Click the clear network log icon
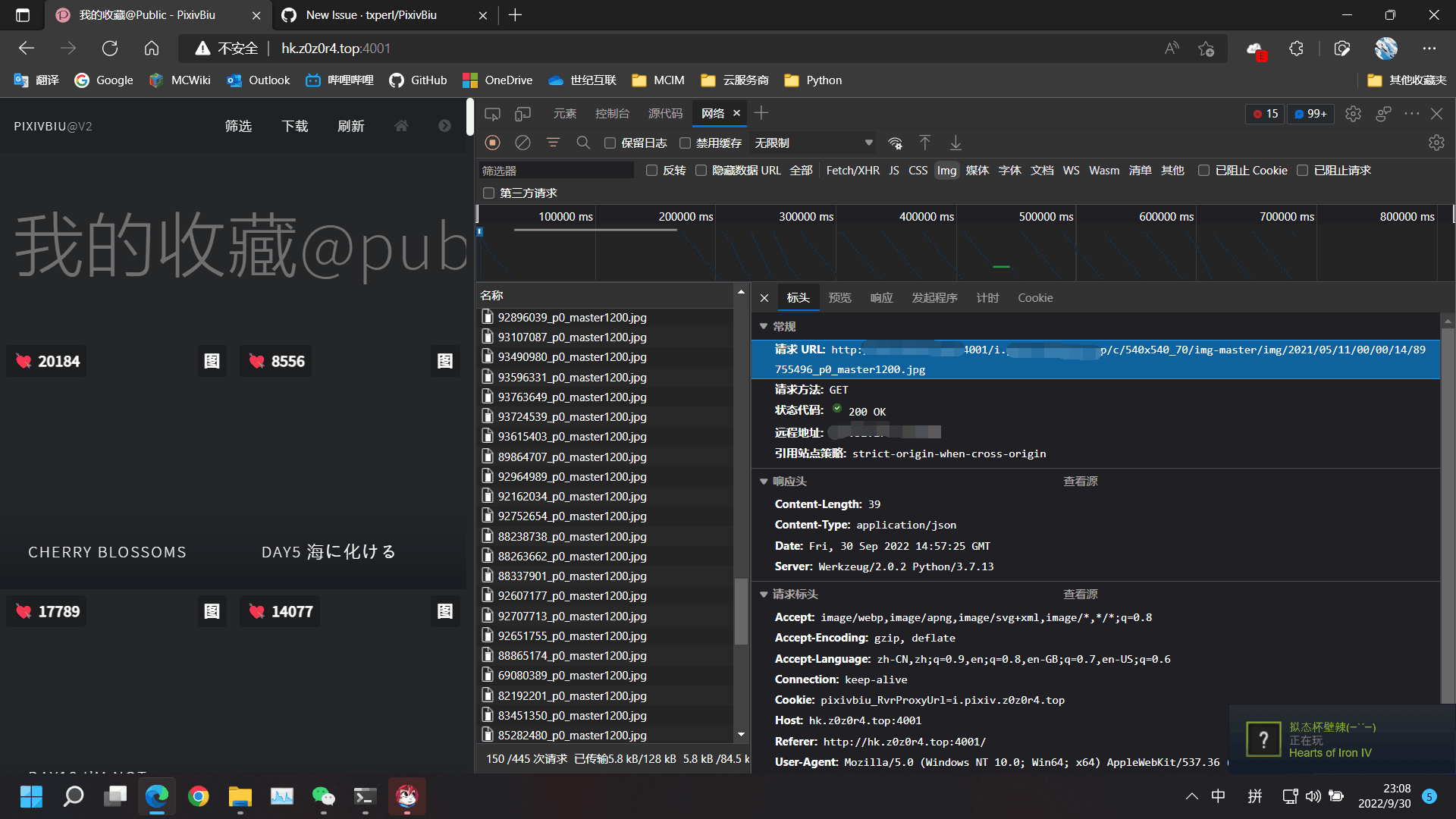 (x=522, y=143)
